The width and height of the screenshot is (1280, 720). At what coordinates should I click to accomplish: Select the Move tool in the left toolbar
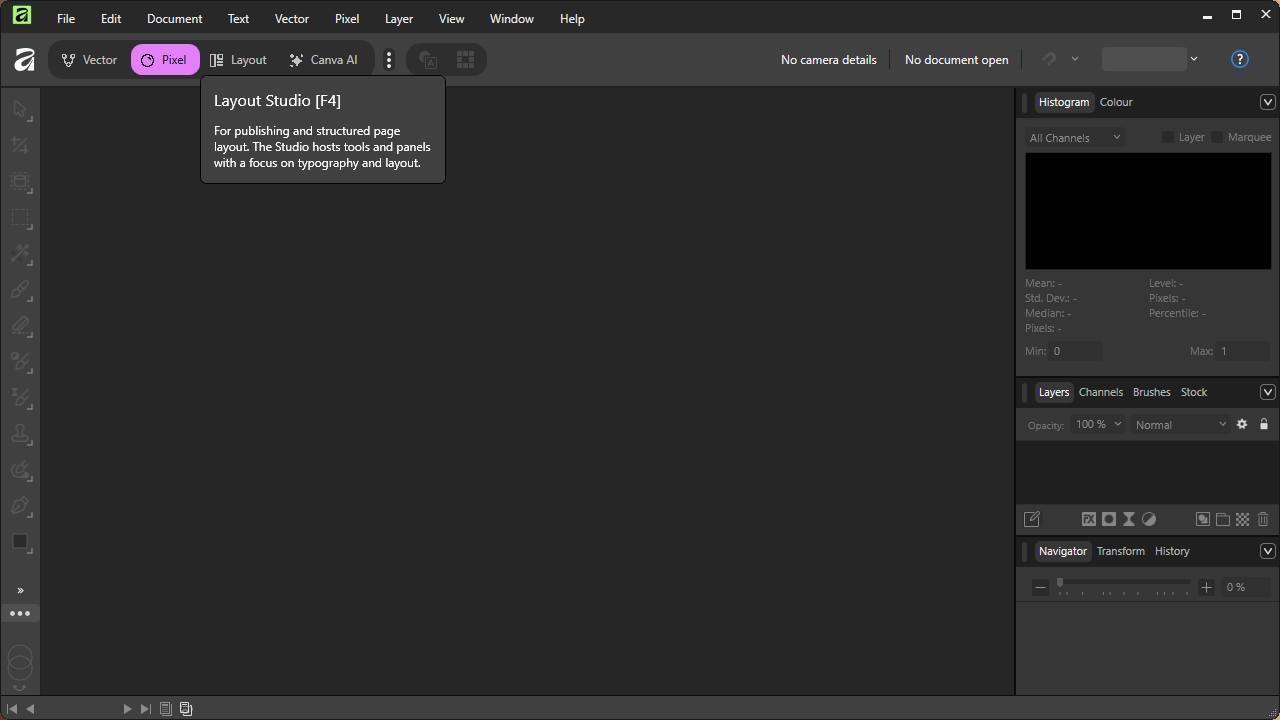coord(20,110)
